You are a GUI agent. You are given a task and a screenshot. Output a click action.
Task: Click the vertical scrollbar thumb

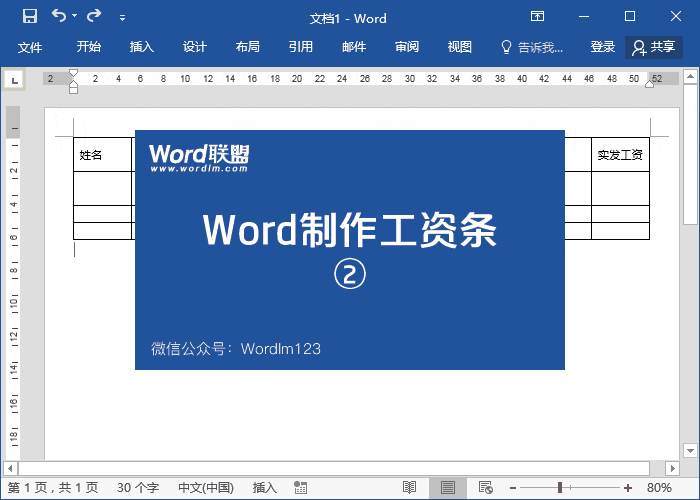pyautogui.click(x=690, y=155)
